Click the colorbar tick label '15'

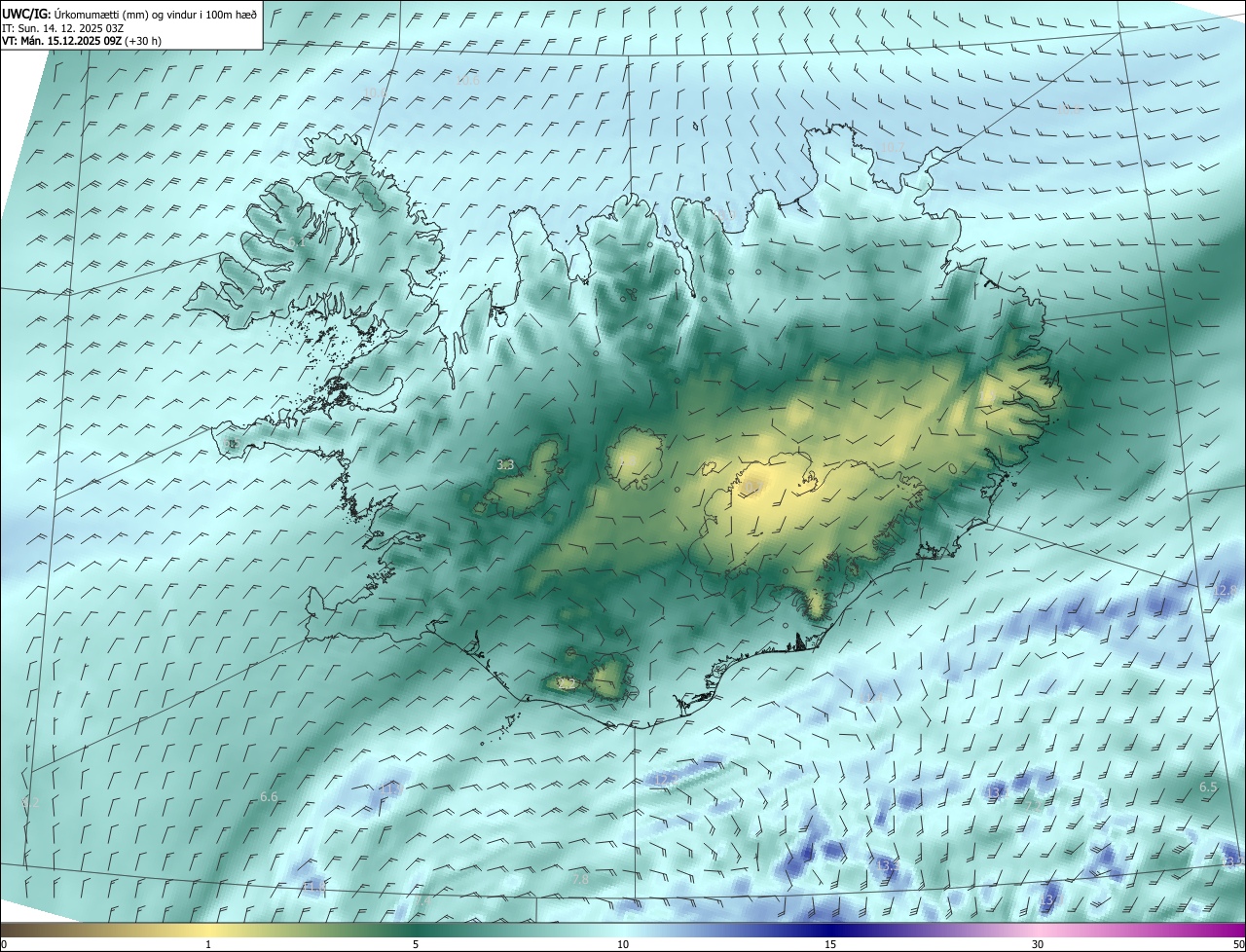pyautogui.click(x=830, y=944)
